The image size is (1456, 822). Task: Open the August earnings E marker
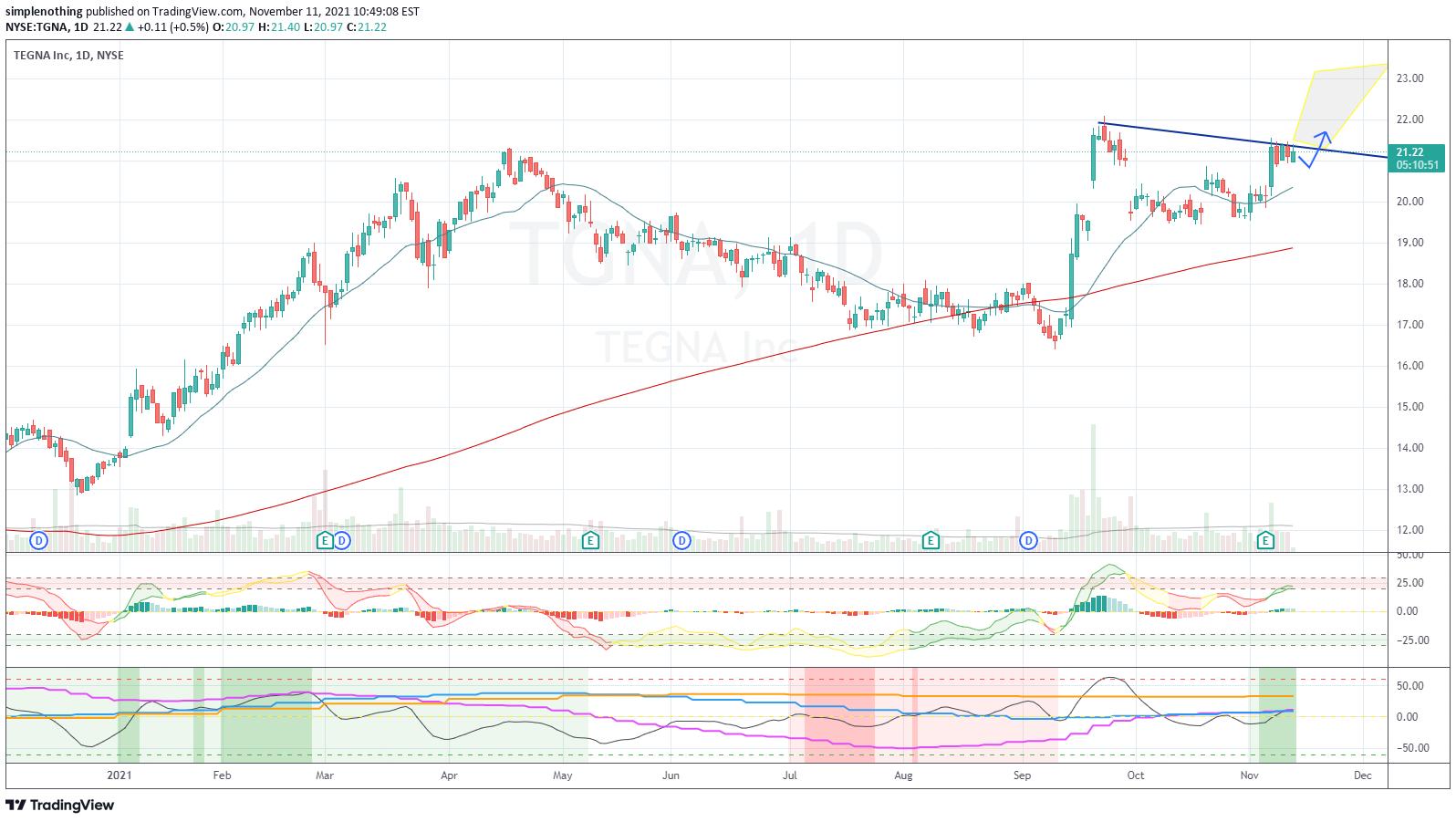point(931,541)
